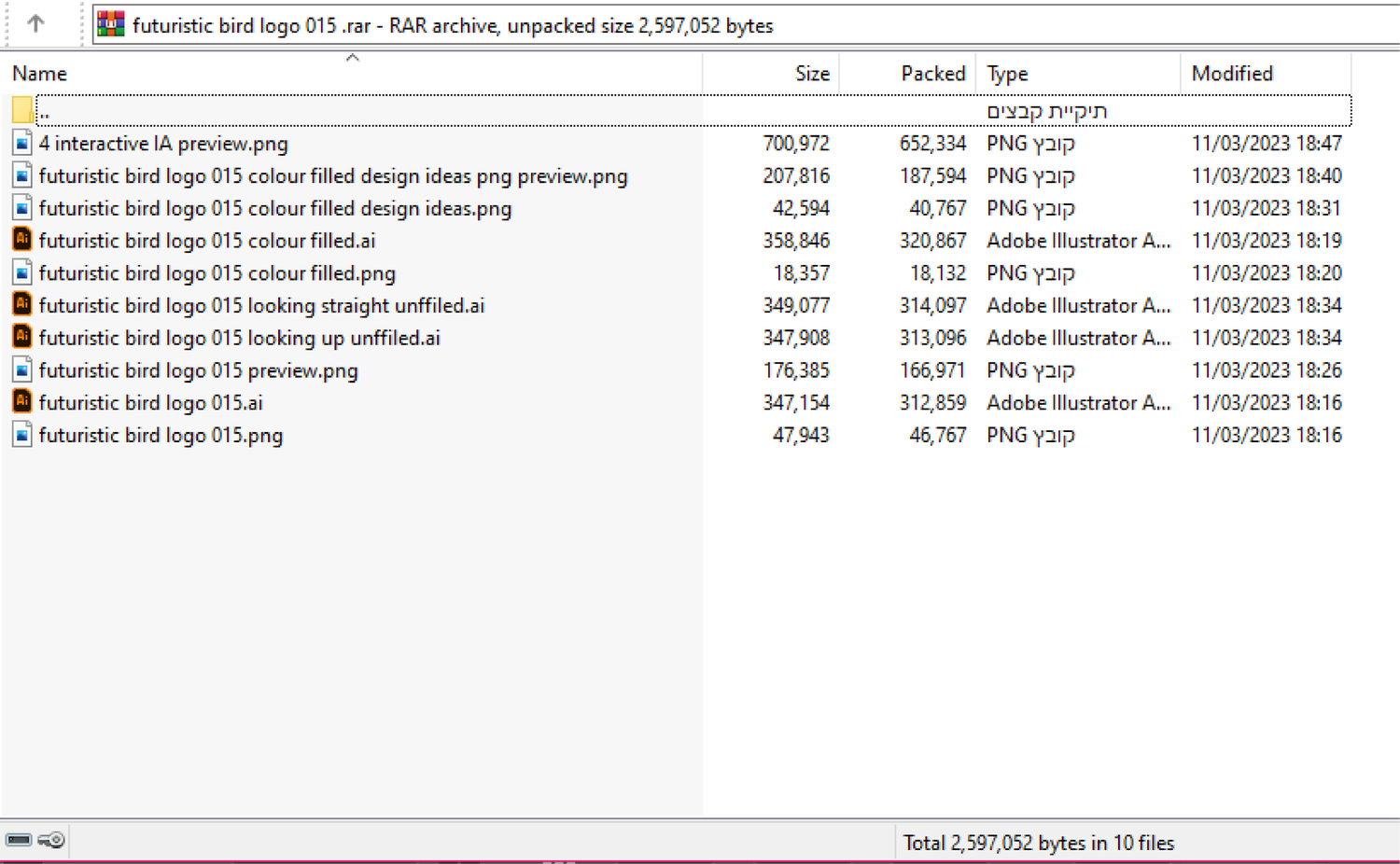Image resolution: width=1400 pixels, height=864 pixels.
Task: Click the PNG icon of '4 interactive IA preview.png'
Action: pyautogui.click(x=22, y=144)
